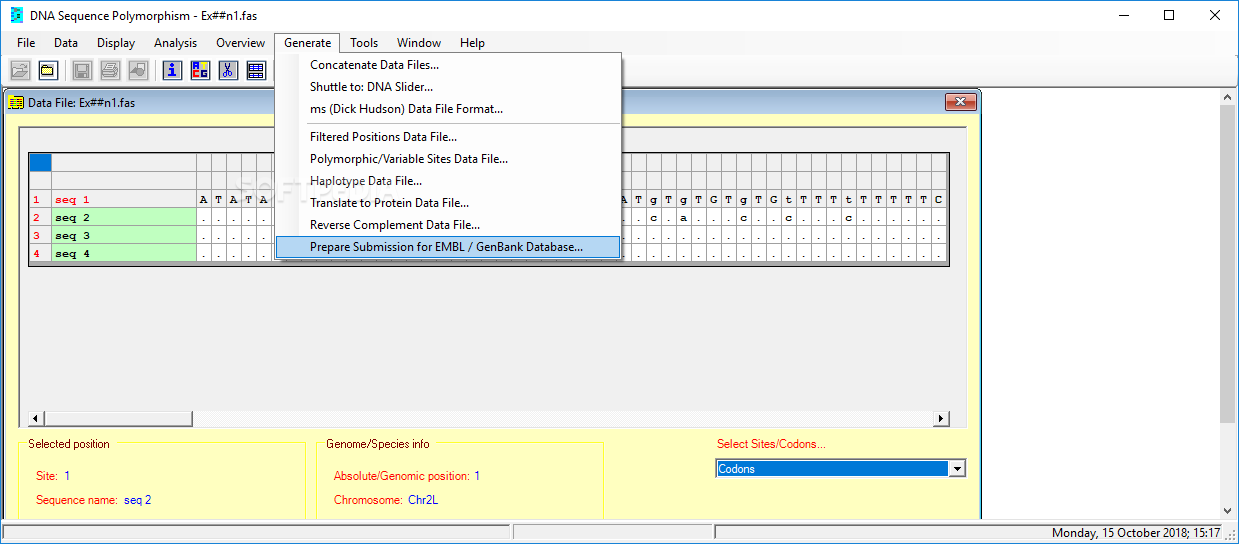Screen dimensions: 1239x544
Task: Choose Prepare Submission for EMBL / GenBank Database...
Action: pos(448,247)
